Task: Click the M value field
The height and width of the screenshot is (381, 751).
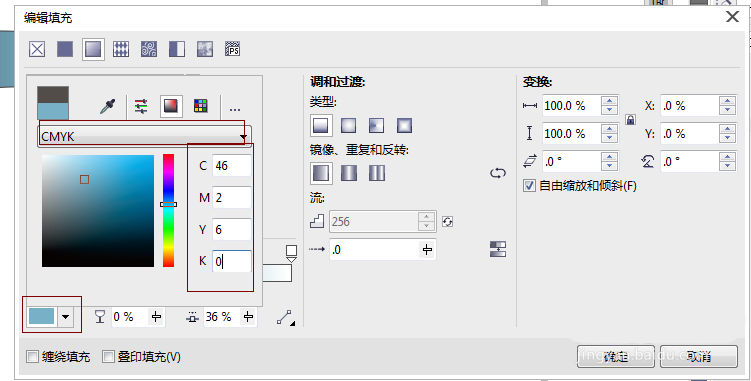Action: (x=231, y=197)
